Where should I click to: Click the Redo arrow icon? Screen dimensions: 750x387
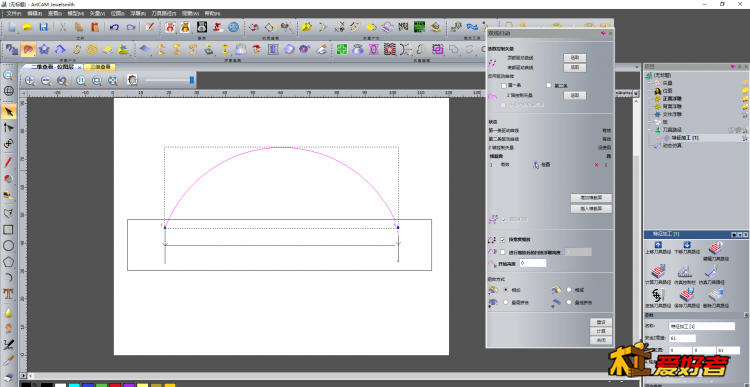(x=130, y=27)
